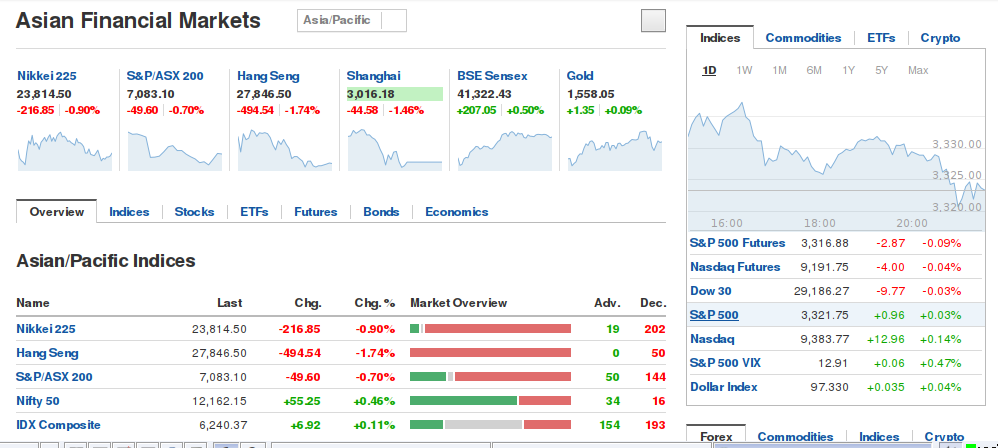998x448 pixels.
Task: Select the Forex tab in the lower sidebar widget
Action: click(x=716, y=437)
